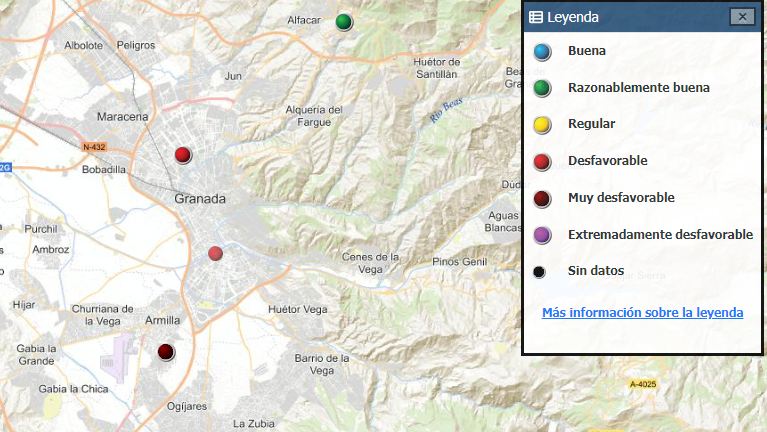Click the Granada city label on map
The image size is (767, 432).
point(200,198)
